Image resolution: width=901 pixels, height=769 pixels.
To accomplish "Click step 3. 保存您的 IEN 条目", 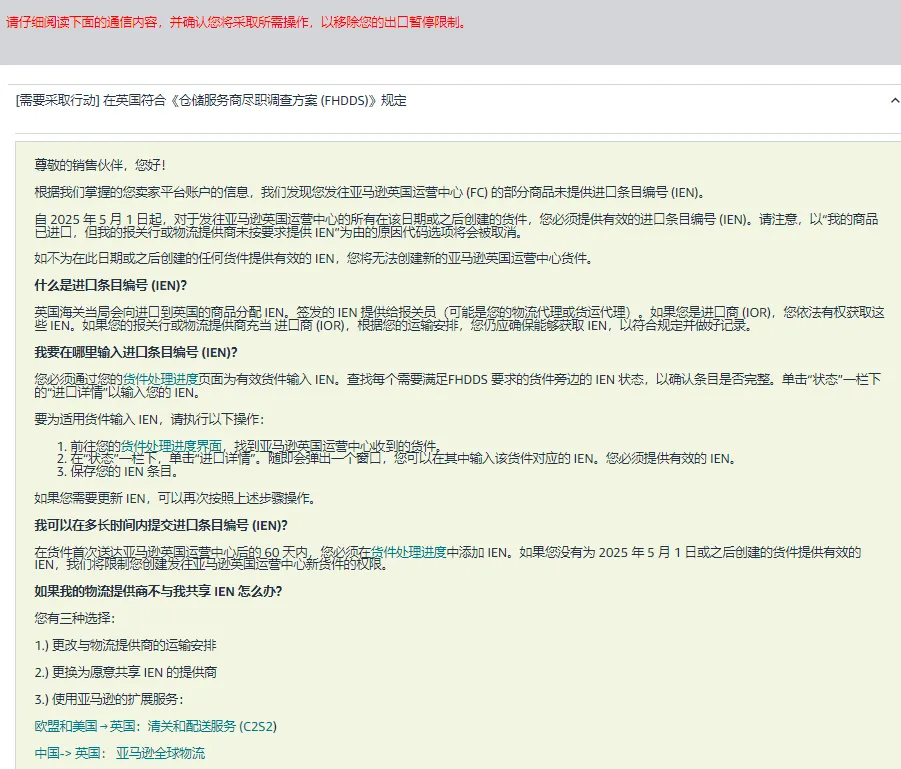I will 118,472.
